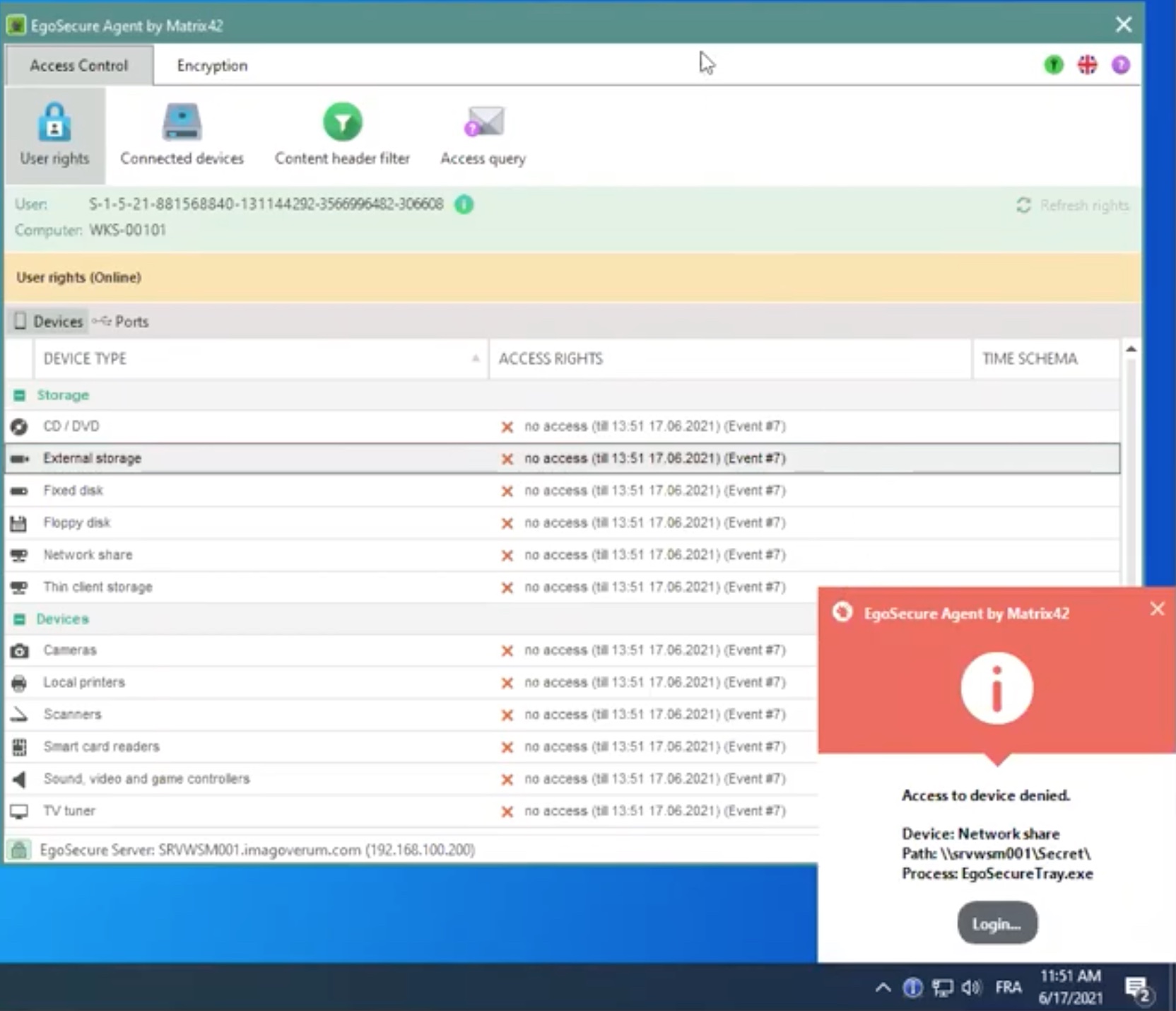Click EgoSecure Server lock icon
The image size is (1176, 1011).
19,849
